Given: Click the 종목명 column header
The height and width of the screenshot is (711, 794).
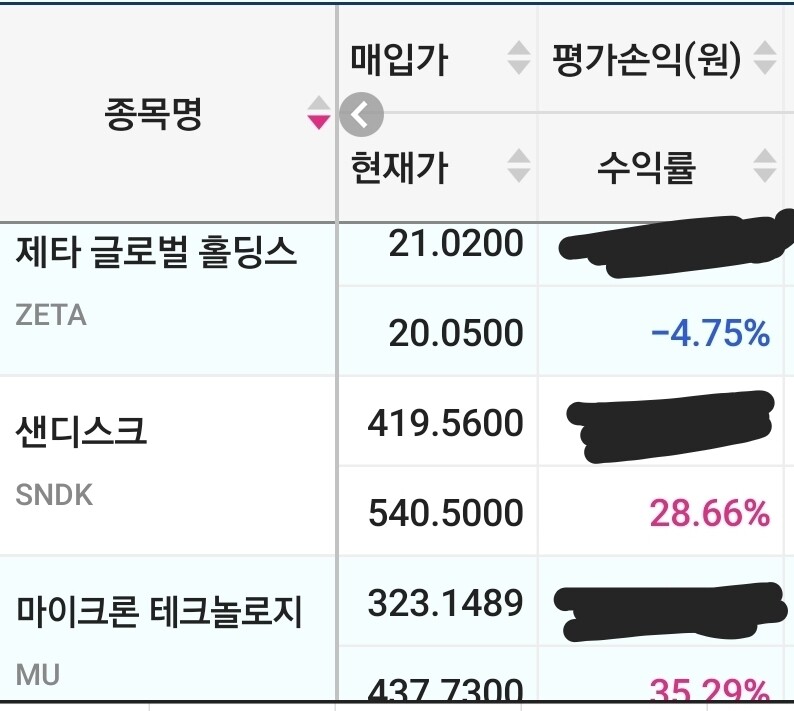Looking at the screenshot, I should point(153,113).
